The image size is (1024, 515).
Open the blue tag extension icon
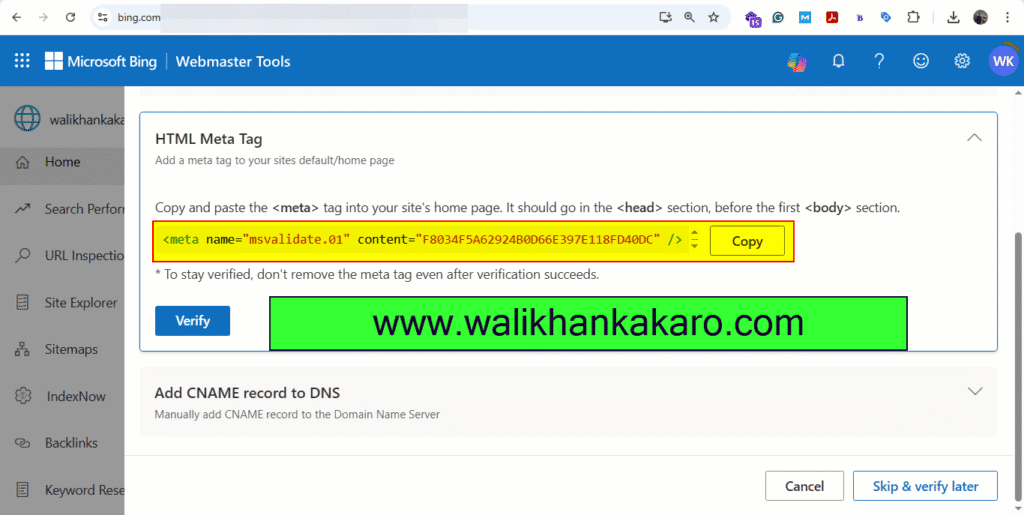point(886,18)
